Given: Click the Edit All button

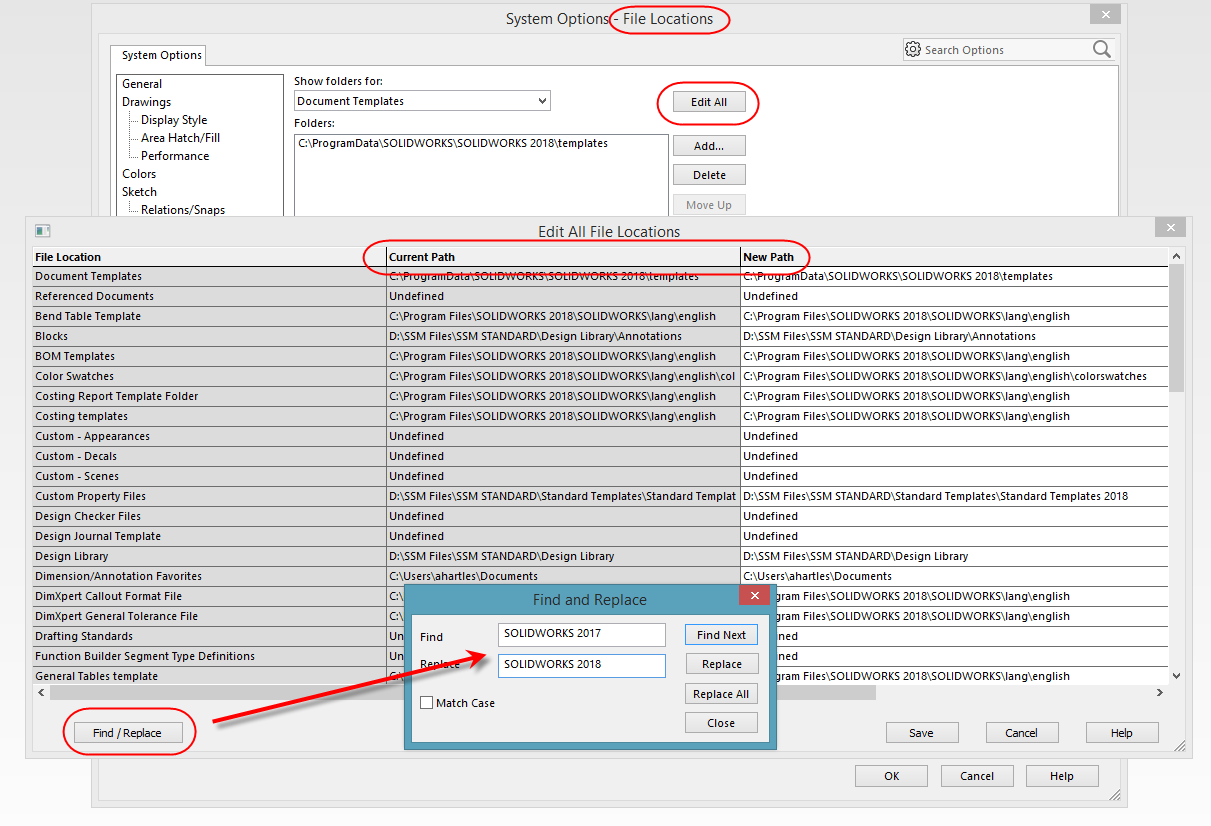Looking at the screenshot, I should [x=708, y=102].
